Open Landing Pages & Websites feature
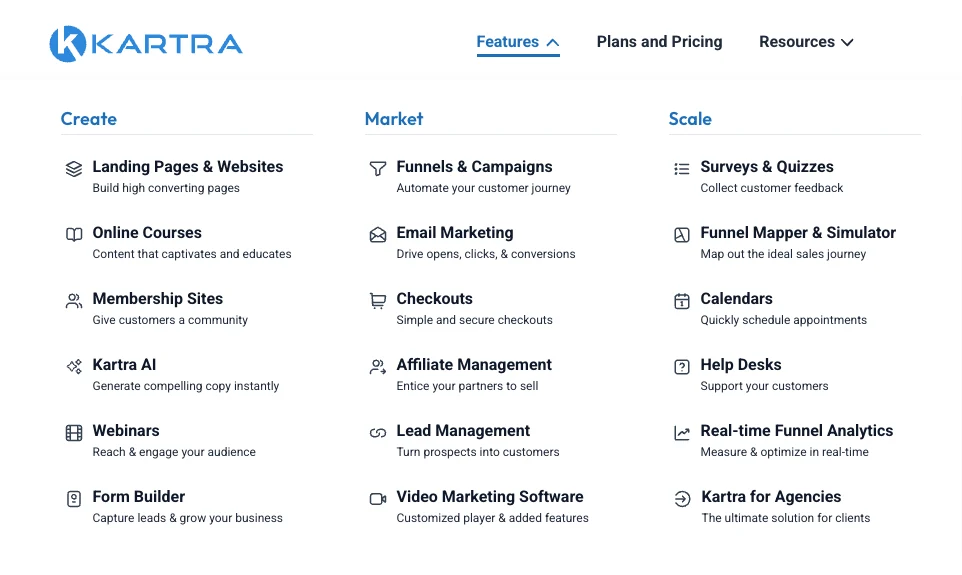Image resolution: width=962 pixels, height=575 pixels. point(188,167)
